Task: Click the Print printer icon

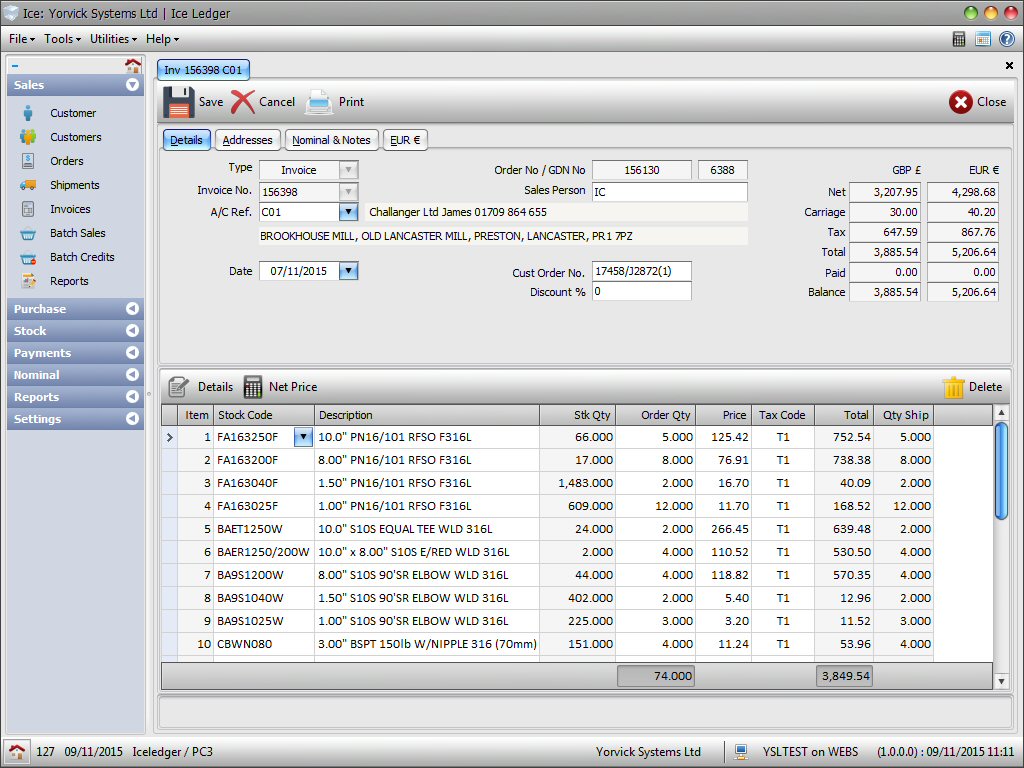Action: (x=319, y=102)
